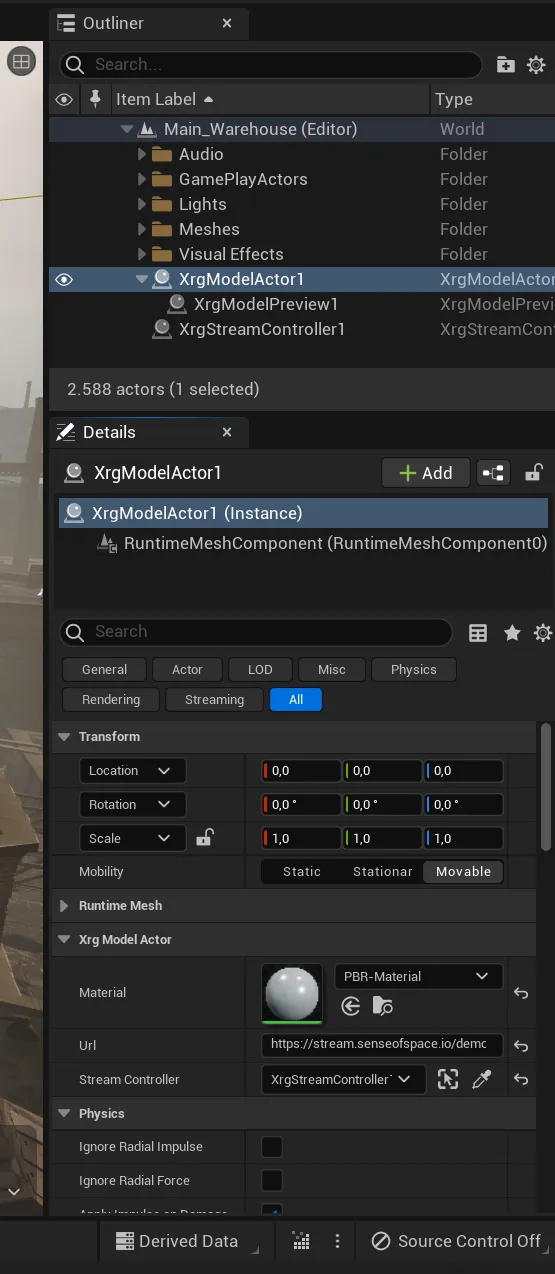The width and height of the screenshot is (555, 1274).
Task: Close the Outliner tab
Action: 227,23
